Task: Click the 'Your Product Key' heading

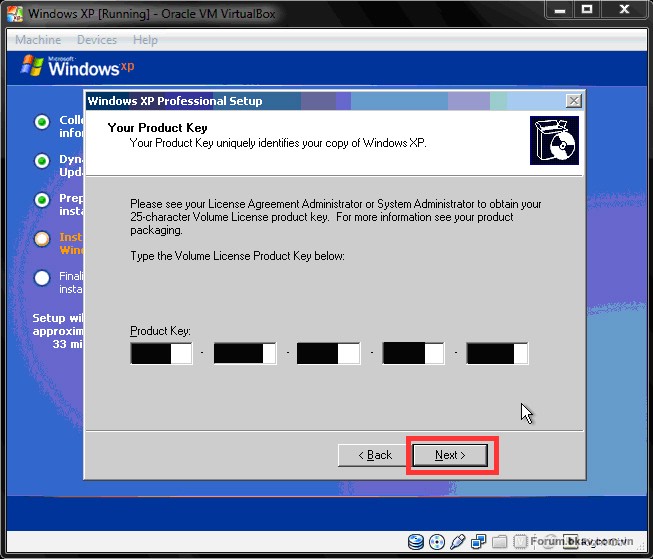Action: click(x=157, y=128)
